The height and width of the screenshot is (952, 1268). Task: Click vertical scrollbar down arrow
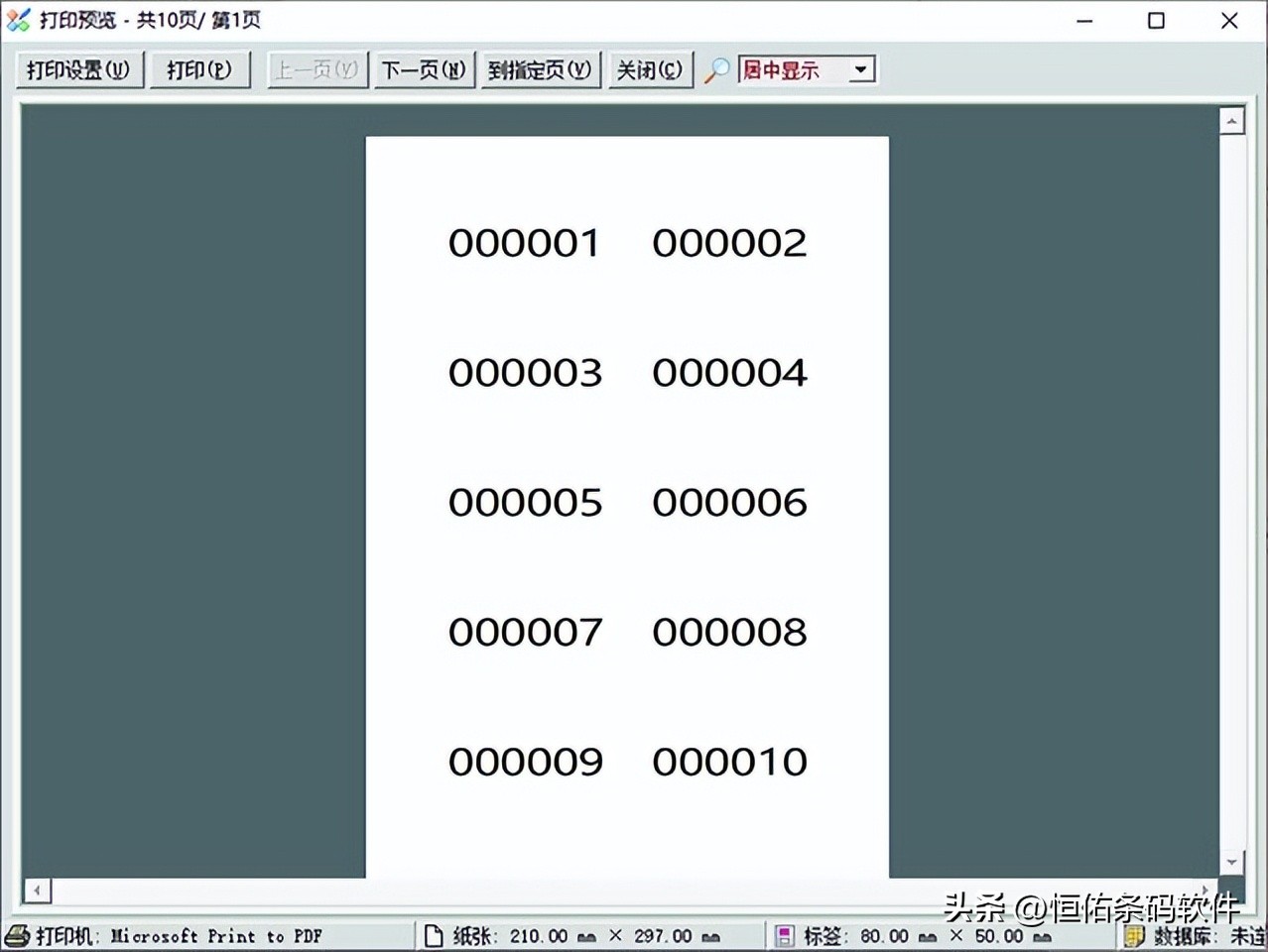[1231, 862]
